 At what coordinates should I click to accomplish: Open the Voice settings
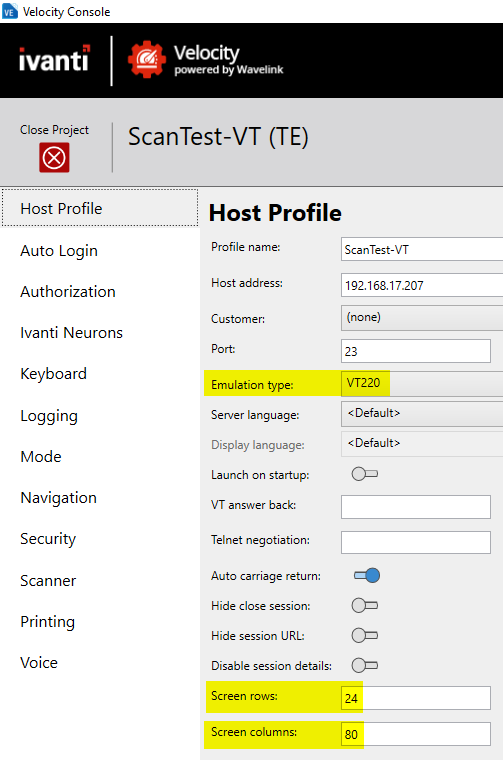39,663
